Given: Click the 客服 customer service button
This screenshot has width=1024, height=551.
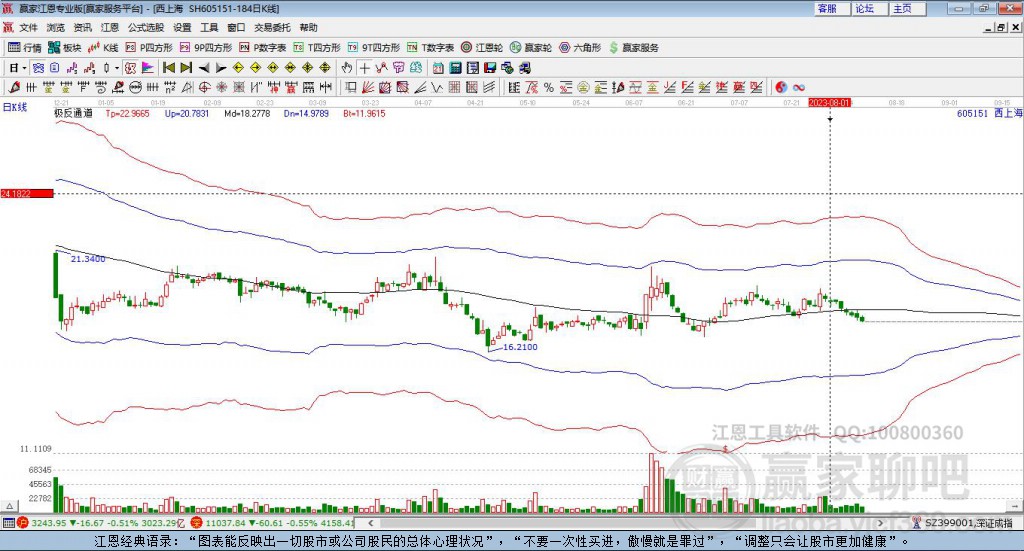Looking at the screenshot, I should 831,8.
